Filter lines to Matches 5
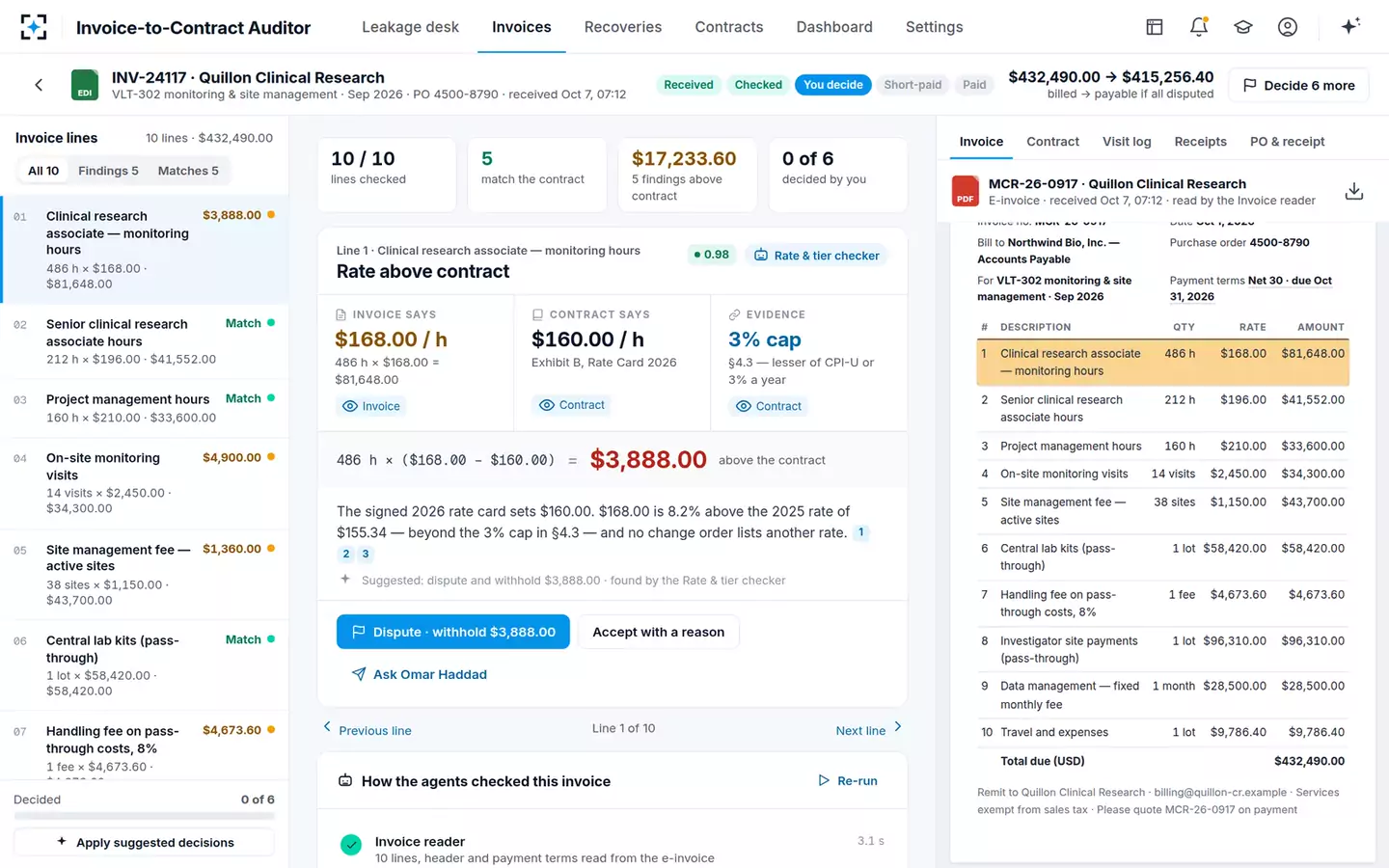1389x868 pixels. click(x=188, y=171)
